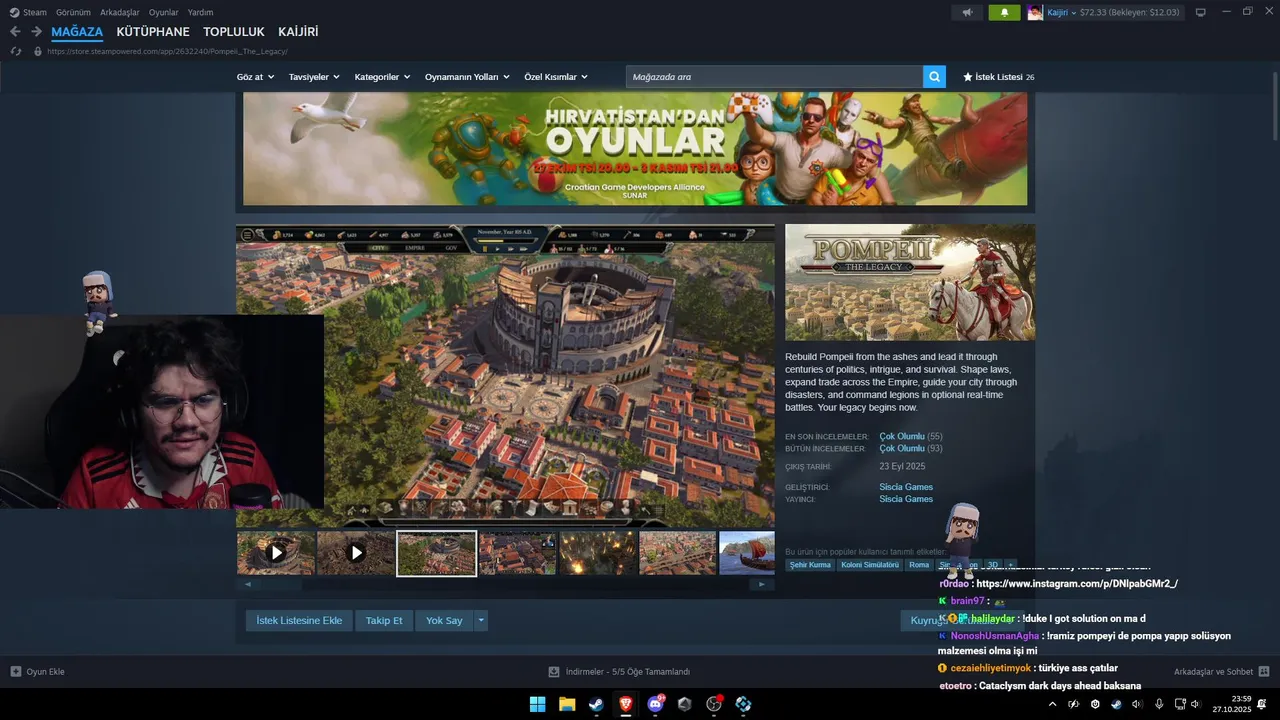Open Windows Start menu
The image size is (1280, 720).
point(537,704)
